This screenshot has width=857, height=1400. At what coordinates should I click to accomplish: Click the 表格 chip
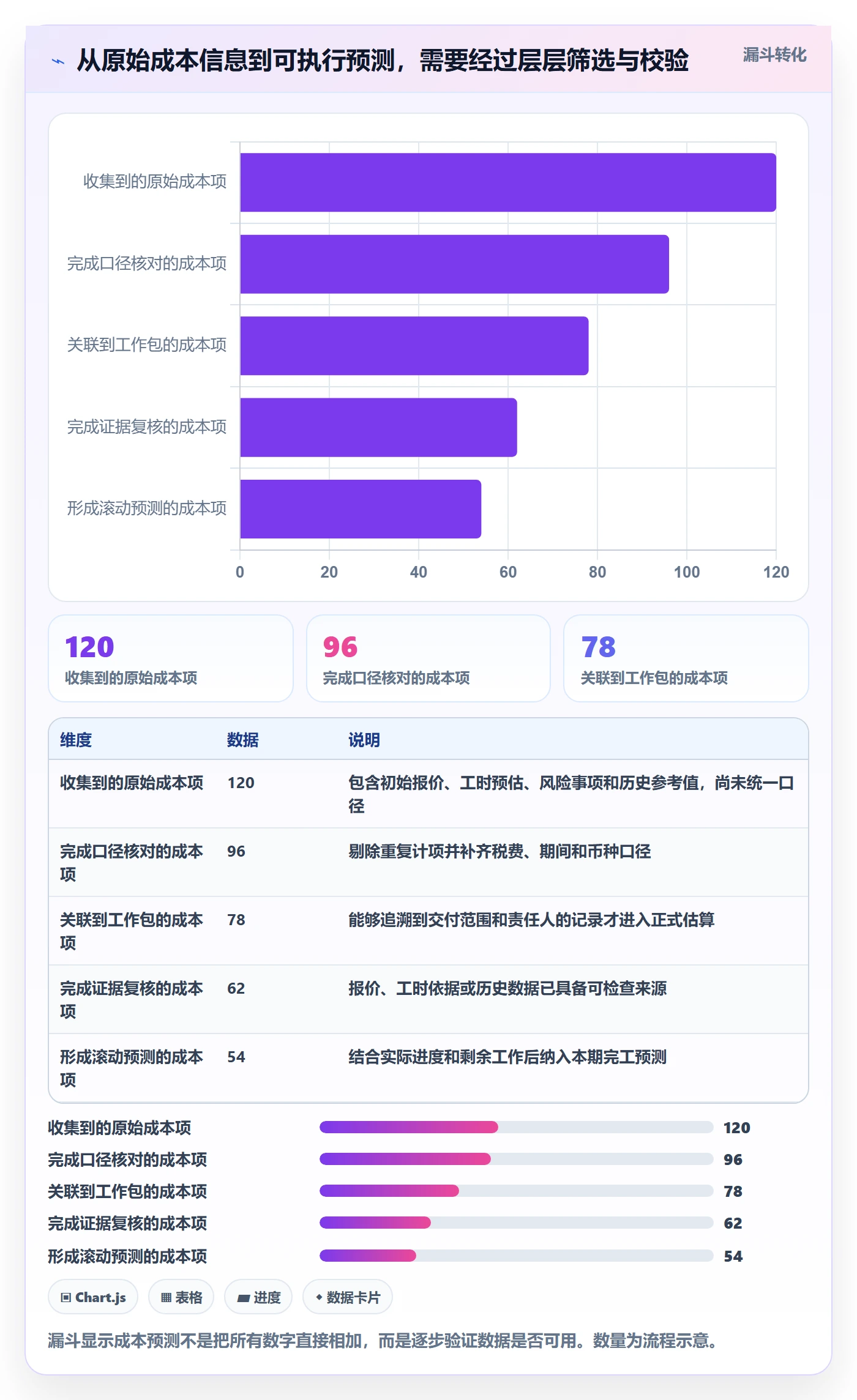(x=181, y=1297)
